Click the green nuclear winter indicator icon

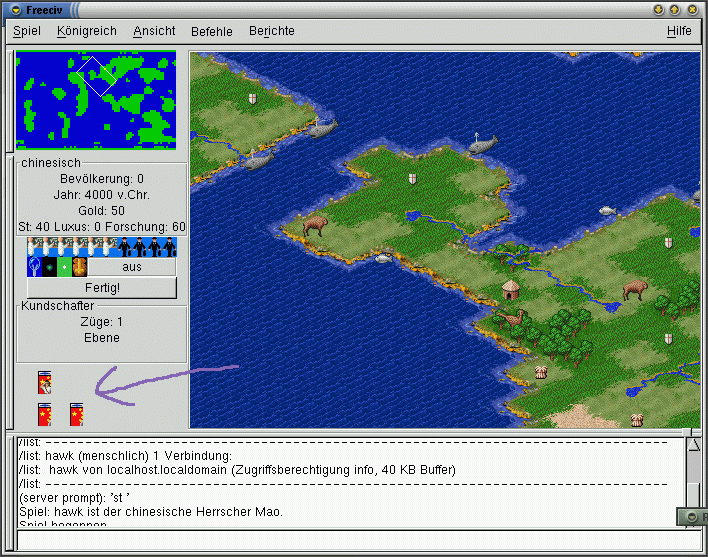pyautogui.click(x=64, y=267)
